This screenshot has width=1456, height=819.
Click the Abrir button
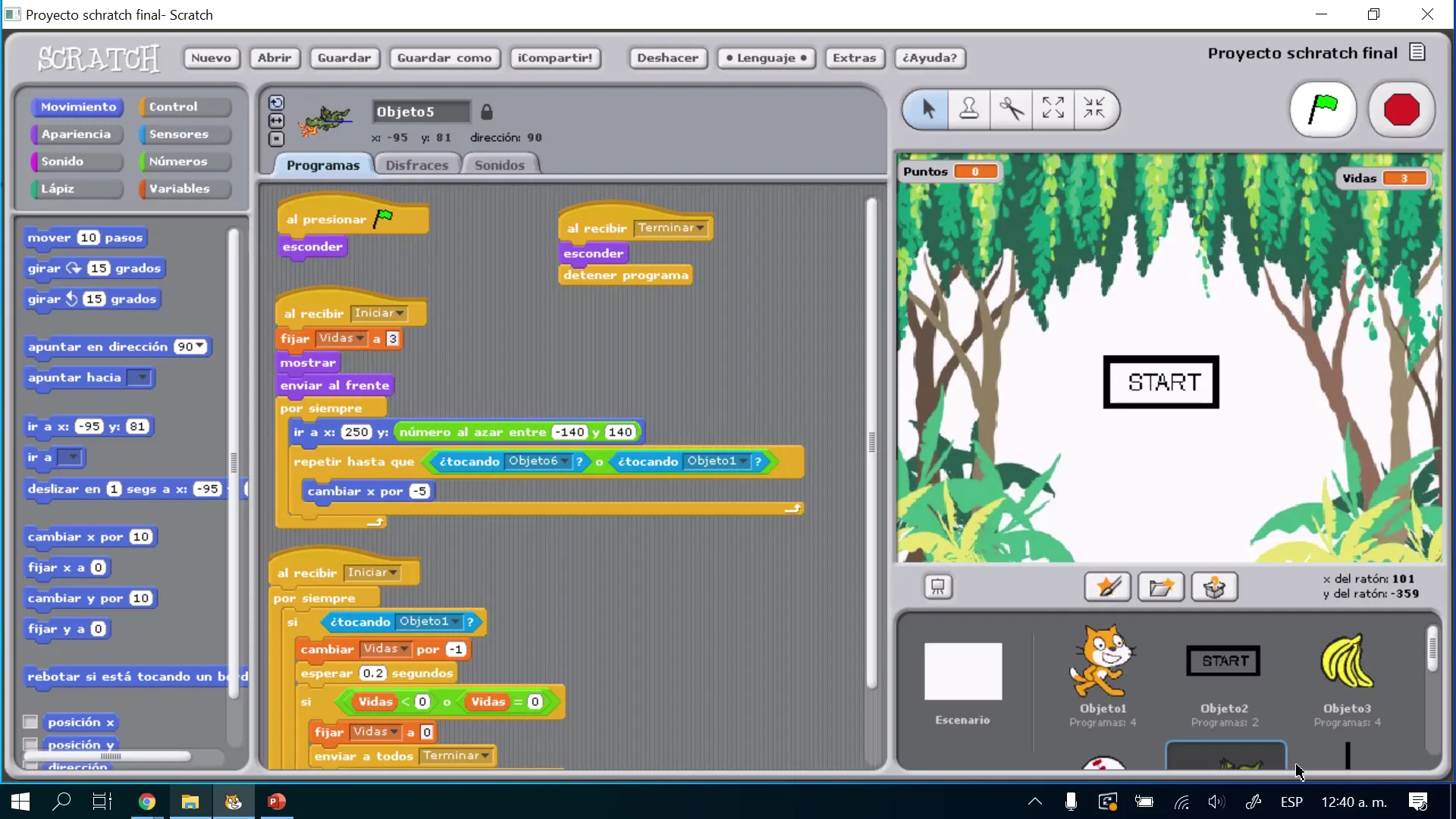[275, 58]
